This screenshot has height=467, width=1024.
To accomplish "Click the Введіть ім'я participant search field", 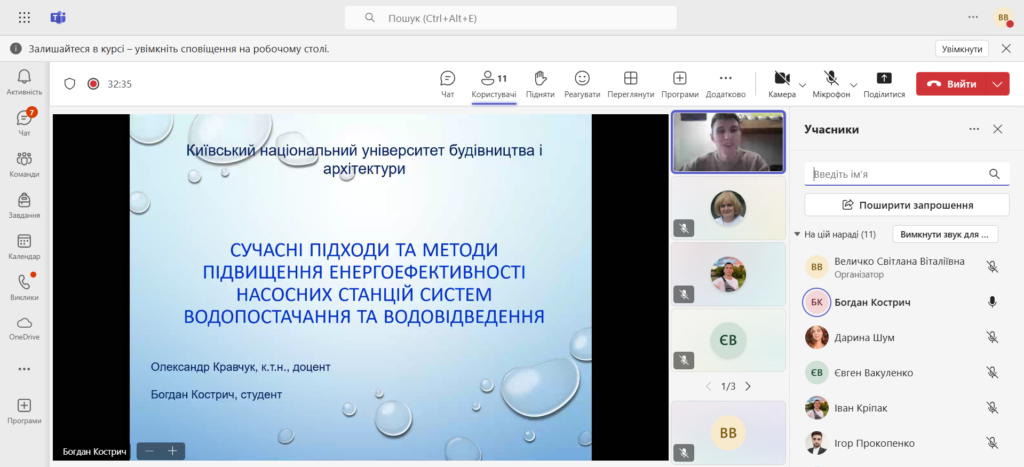I will point(897,174).
